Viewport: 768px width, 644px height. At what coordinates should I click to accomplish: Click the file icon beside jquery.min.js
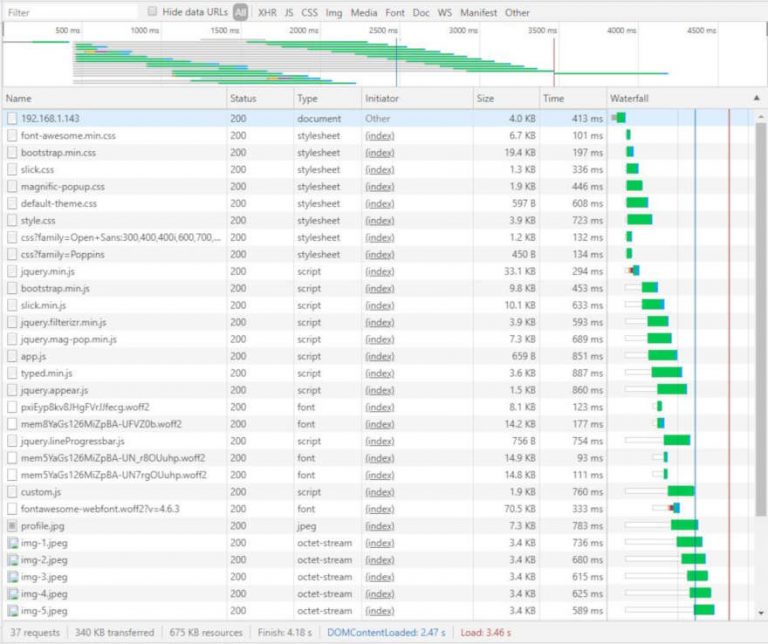12,271
